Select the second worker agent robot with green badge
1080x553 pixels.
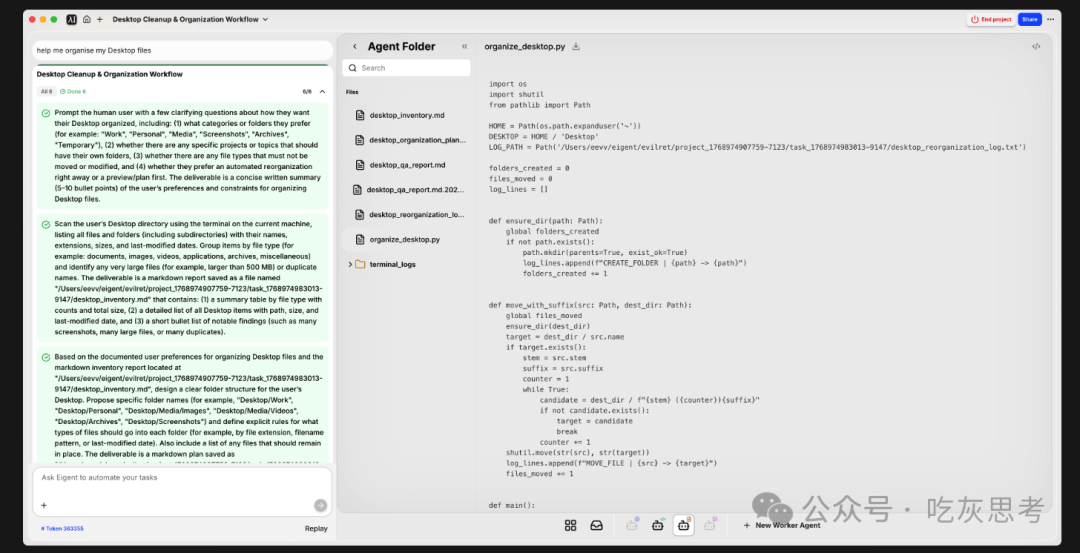[x=658, y=525]
